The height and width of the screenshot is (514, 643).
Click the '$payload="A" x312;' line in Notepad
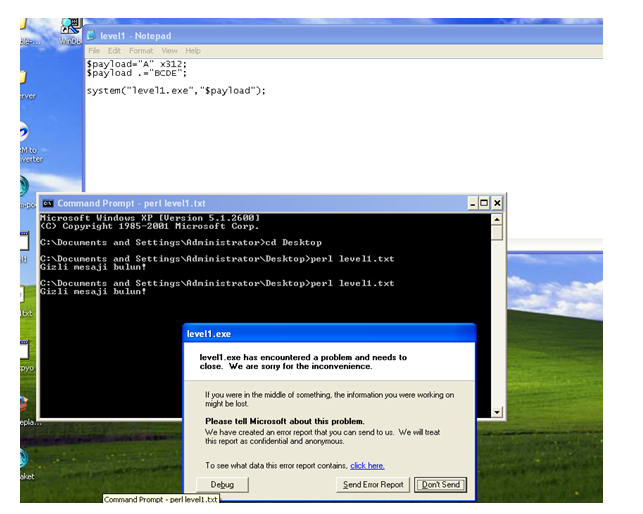click(x=137, y=64)
